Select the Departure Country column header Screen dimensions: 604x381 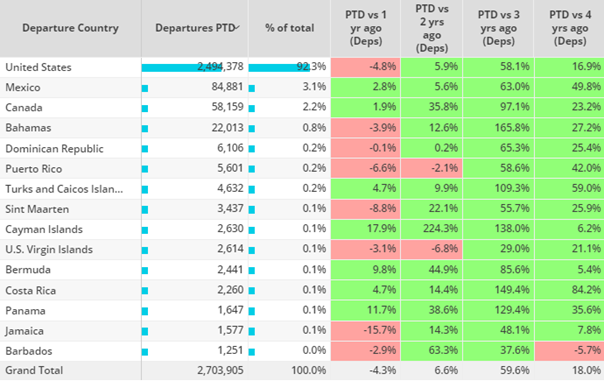[70, 28]
